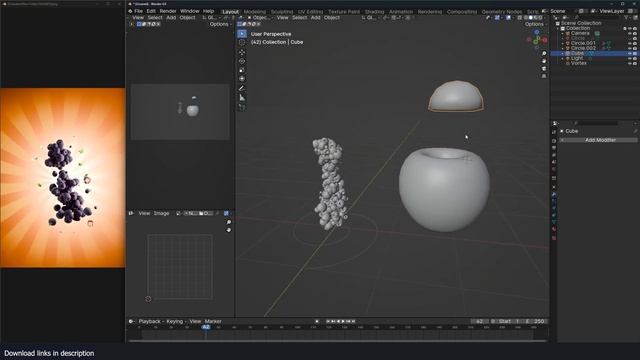Viewport: 640px width, 360px height.
Task: Open Image menu in image editor header
Action: click(x=161, y=213)
